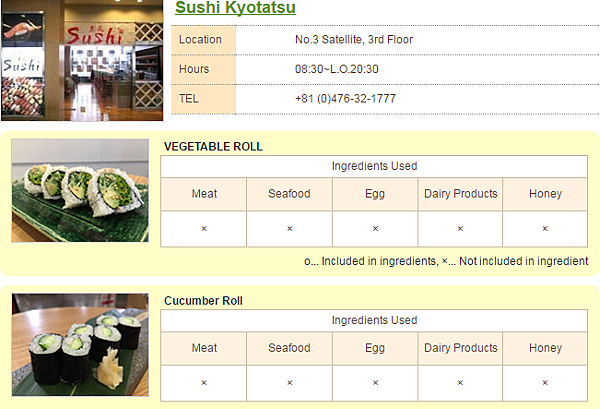The image size is (600, 409).
Task: Click the Hours label cell
Action: [204, 69]
